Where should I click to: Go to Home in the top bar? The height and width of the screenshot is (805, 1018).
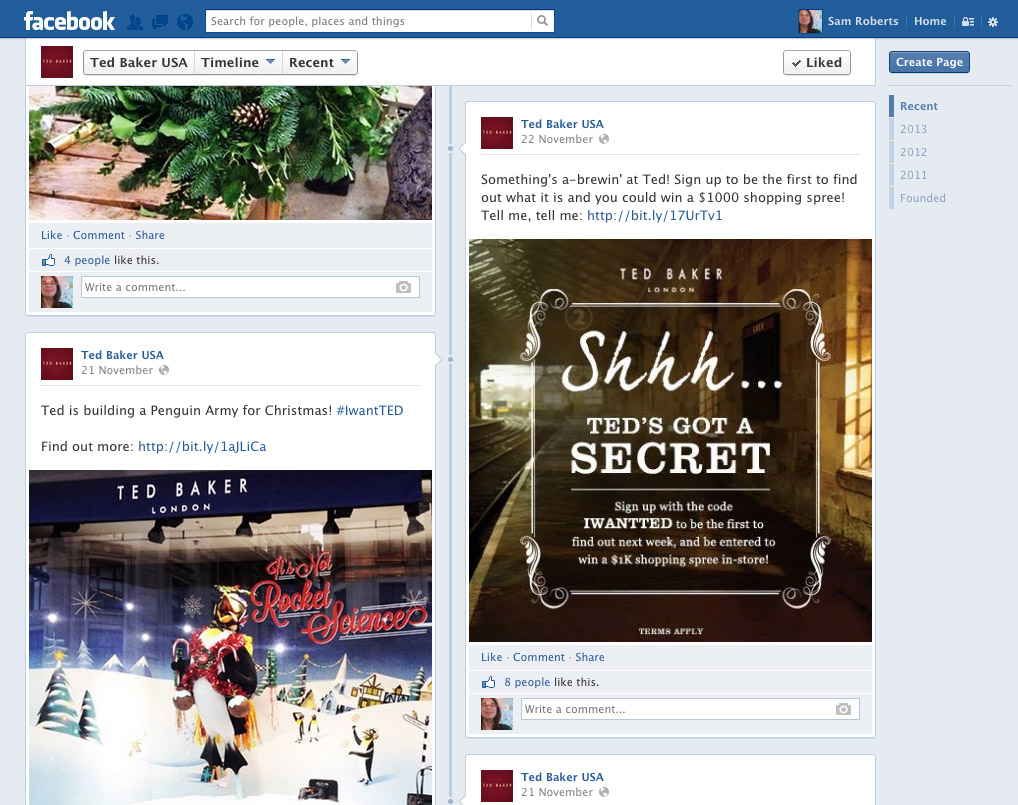(x=930, y=21)
